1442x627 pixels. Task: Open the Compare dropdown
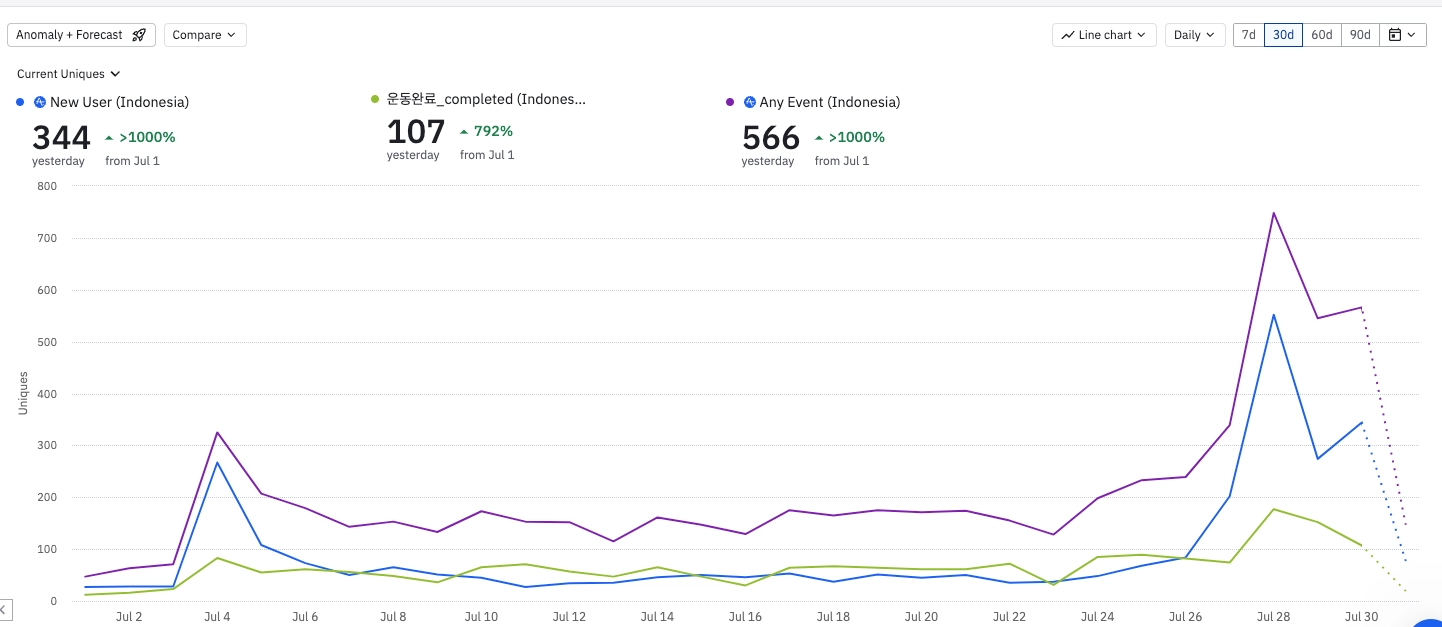[x=205, y=35]
